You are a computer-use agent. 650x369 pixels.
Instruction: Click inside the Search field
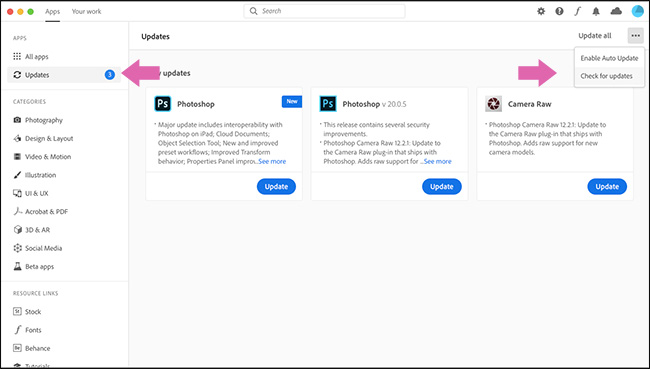pos(324,11)
